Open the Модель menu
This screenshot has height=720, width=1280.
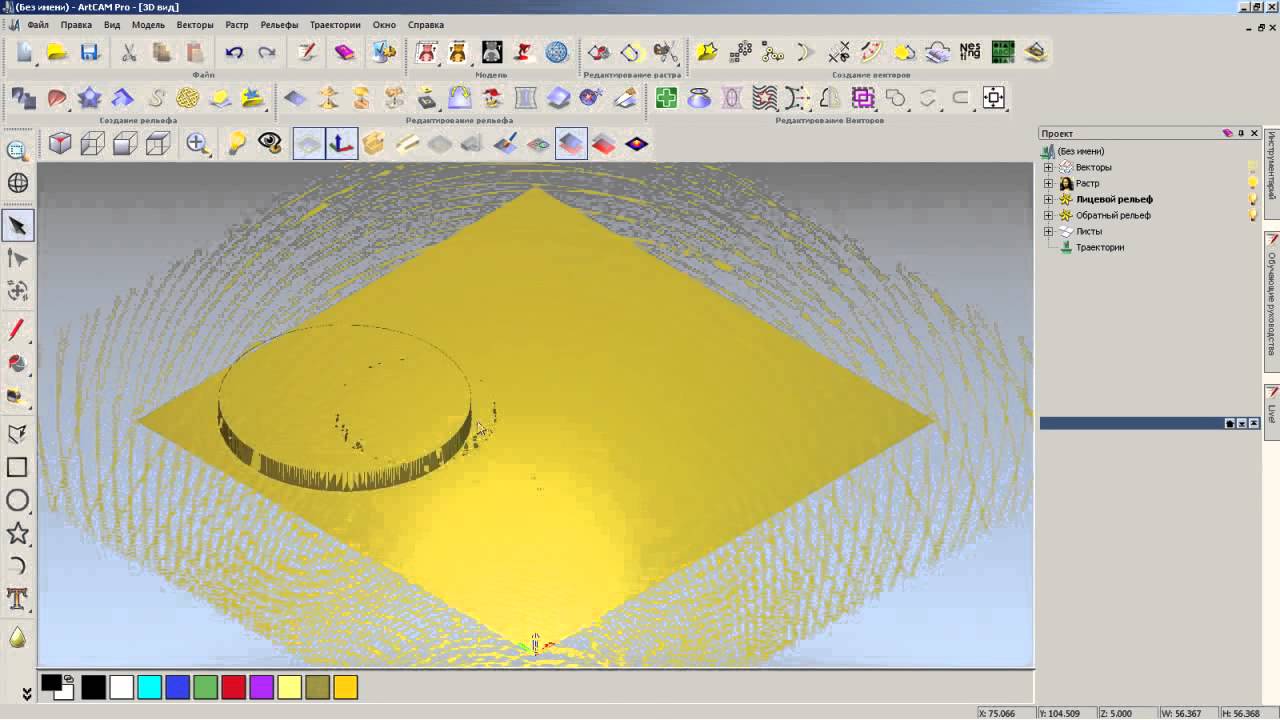(148, 24)
